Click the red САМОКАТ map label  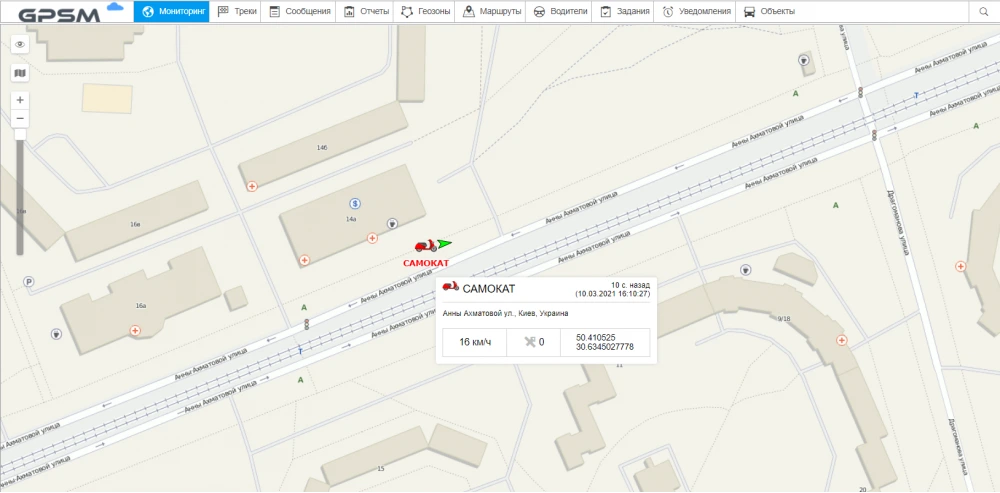pos(426,263)
